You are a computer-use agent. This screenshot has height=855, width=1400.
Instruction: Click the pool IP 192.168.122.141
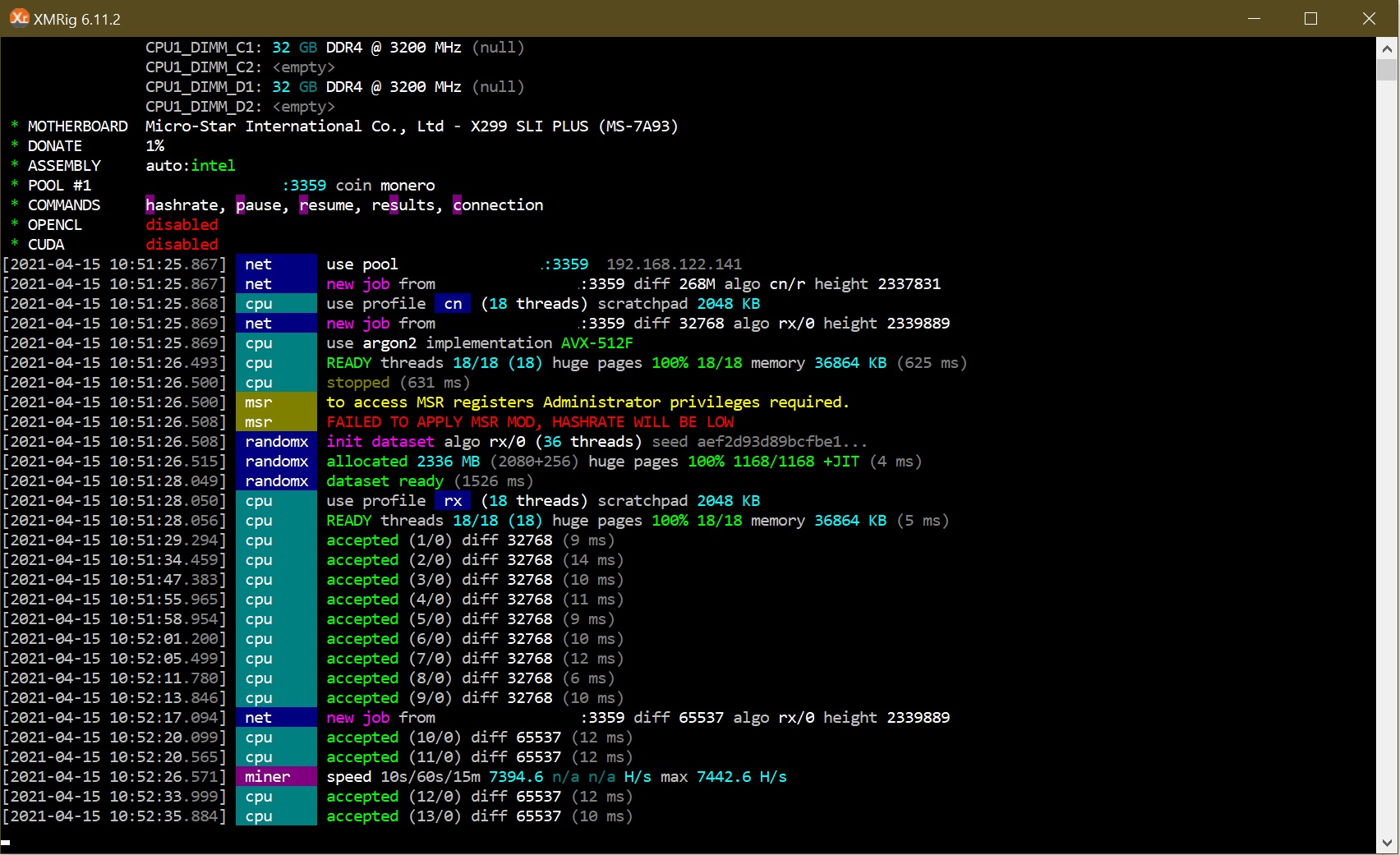[674, 264]
